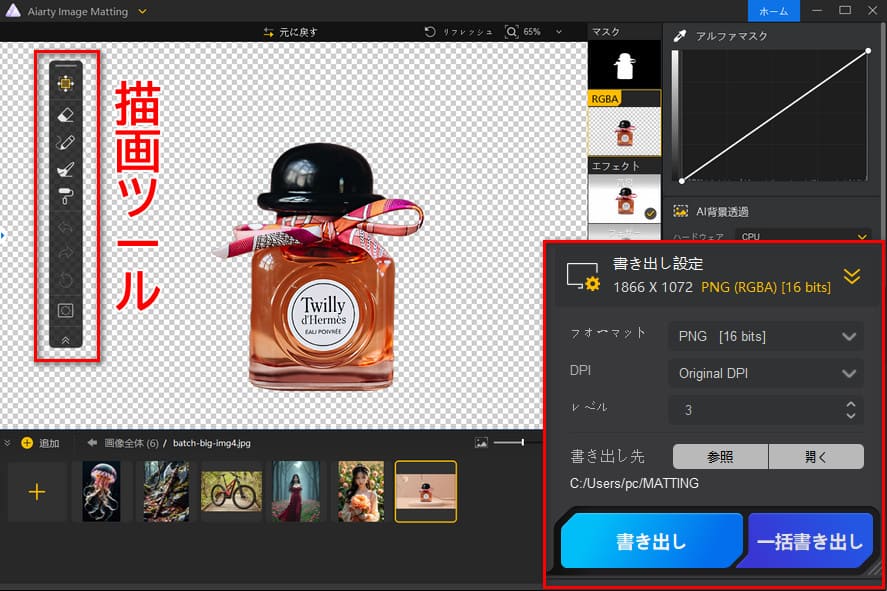Screen dimensions: 887x591
Task: Click the AI背景透過 icon
Action: 681,212
